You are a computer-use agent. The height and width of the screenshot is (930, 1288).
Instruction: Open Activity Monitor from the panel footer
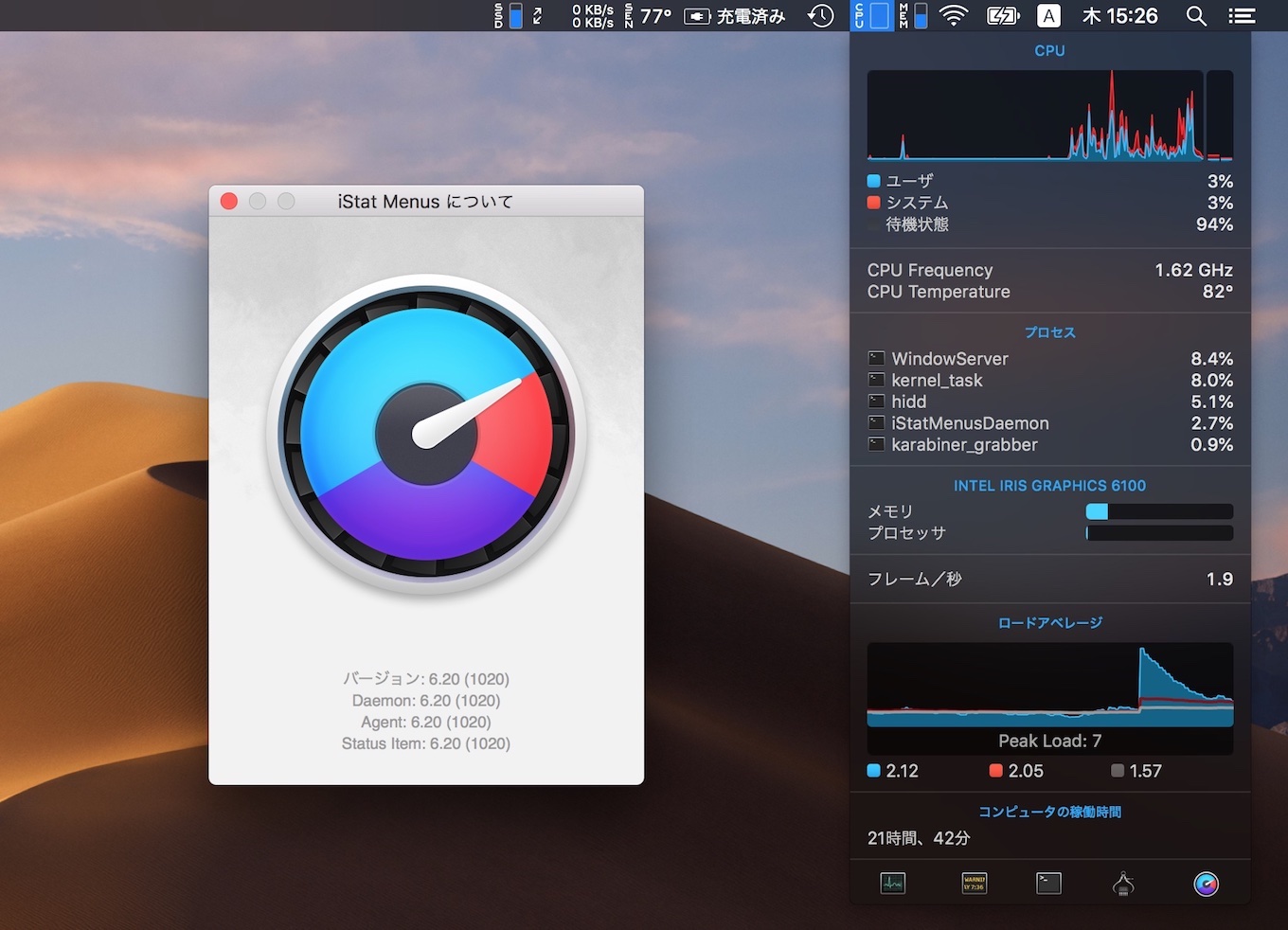[892, 884]
